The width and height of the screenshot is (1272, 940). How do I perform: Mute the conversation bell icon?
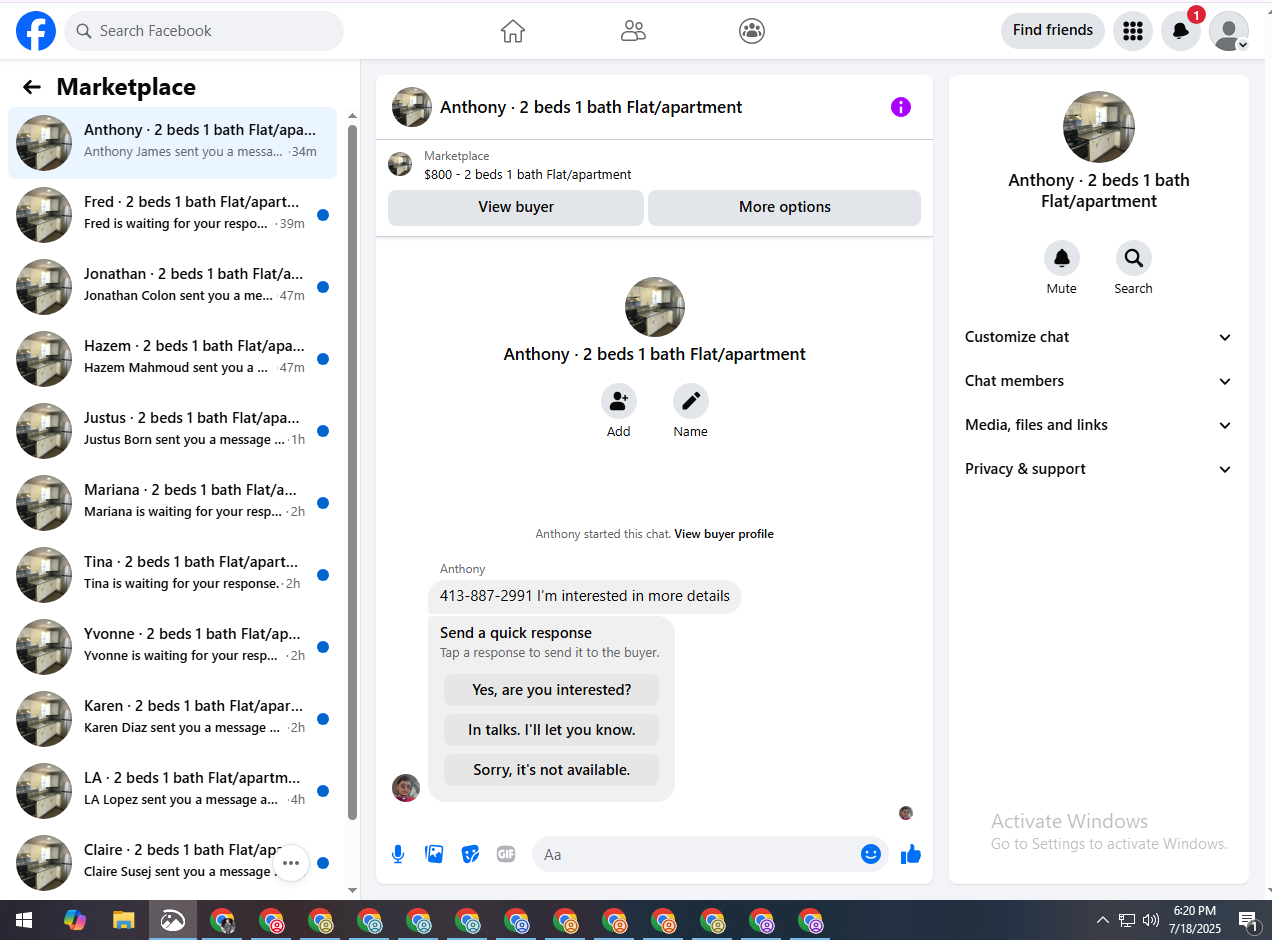(x=1062, y=258)
